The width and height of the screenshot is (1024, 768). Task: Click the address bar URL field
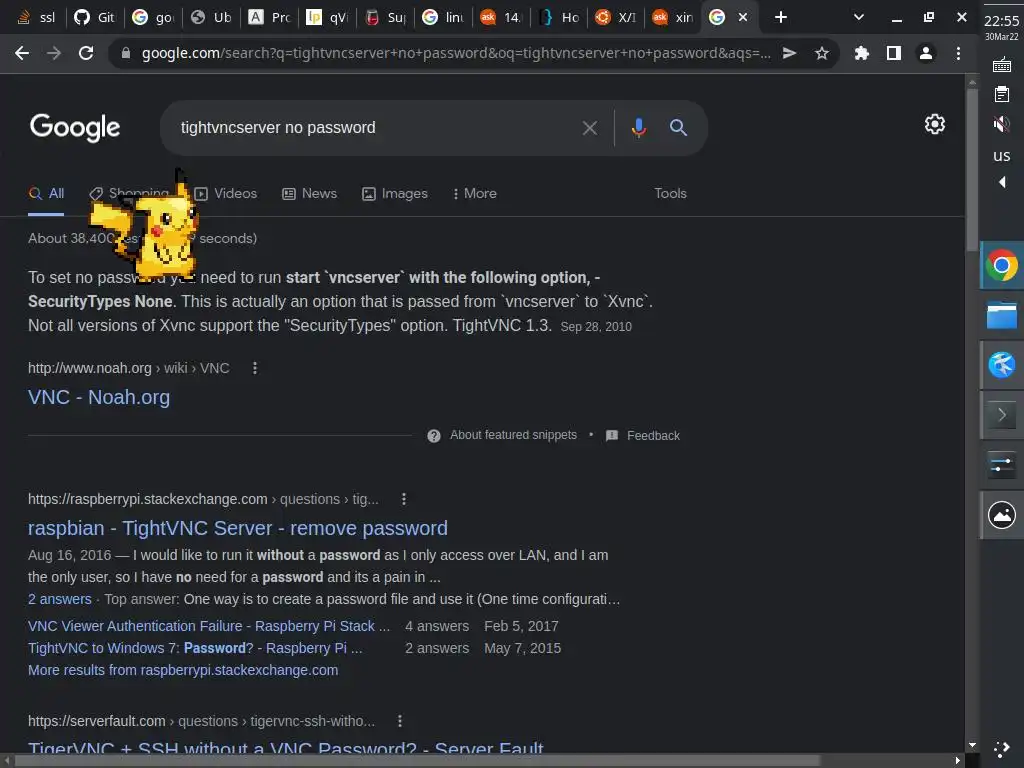pyautogui.click(x=455, y=53)
